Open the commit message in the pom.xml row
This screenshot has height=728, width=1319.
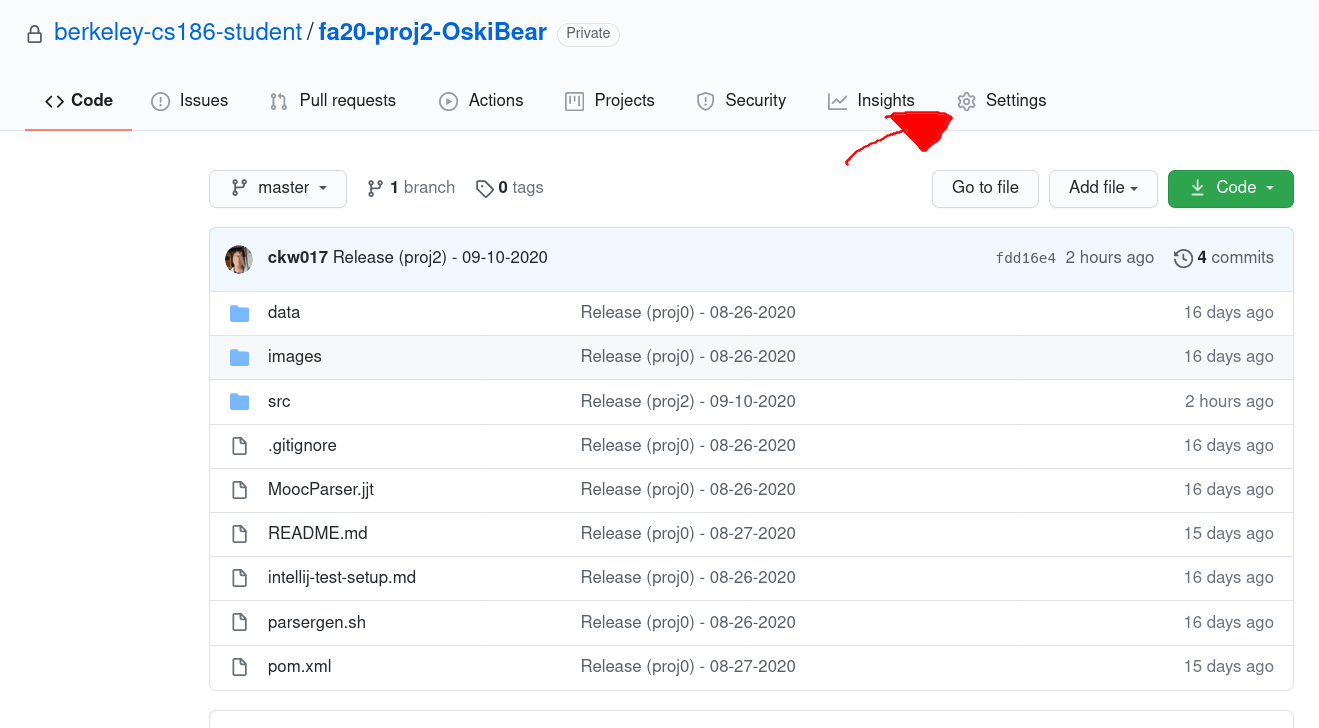[688, 667]
